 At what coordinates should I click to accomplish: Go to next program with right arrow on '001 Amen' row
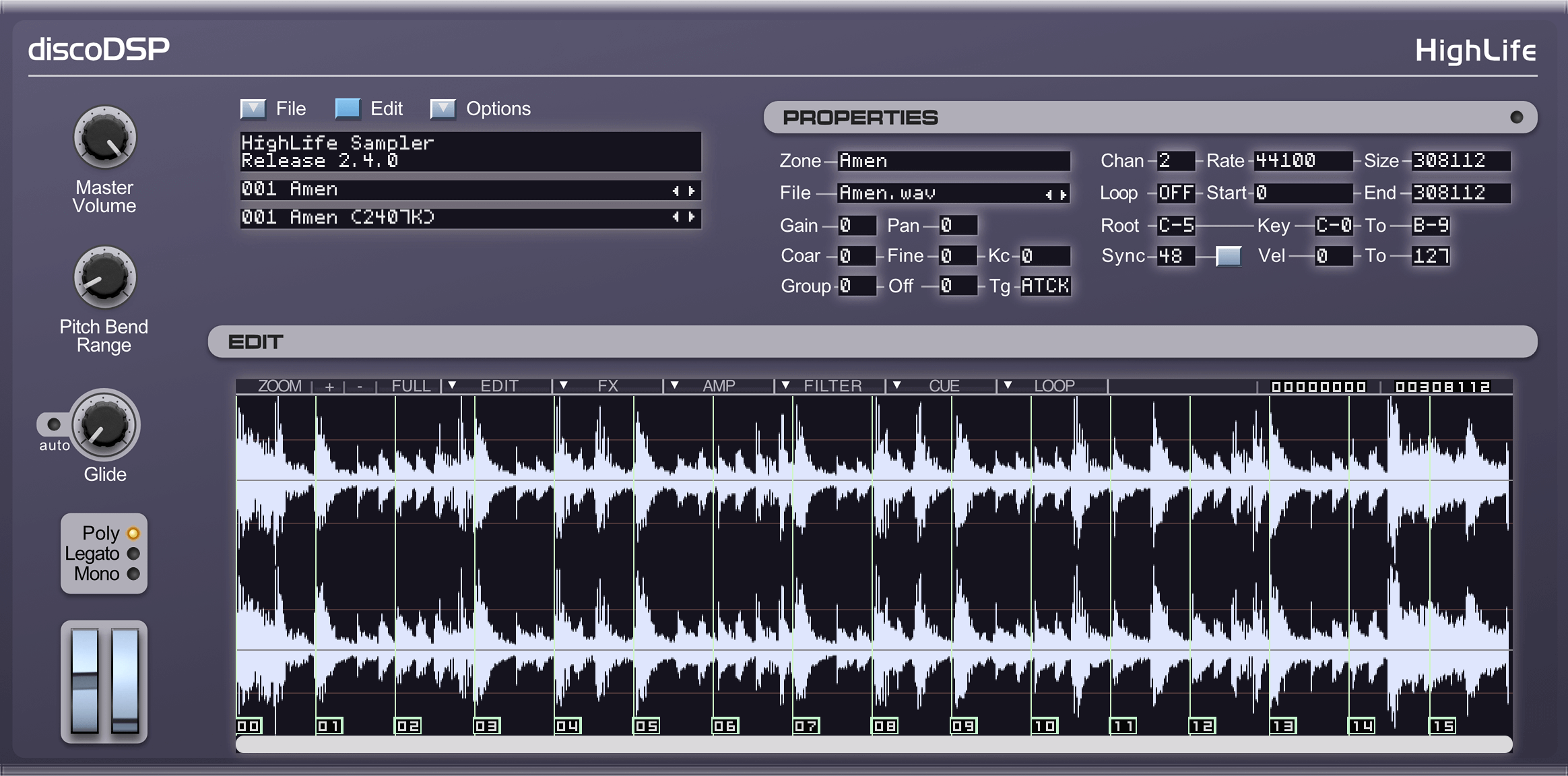692,191
